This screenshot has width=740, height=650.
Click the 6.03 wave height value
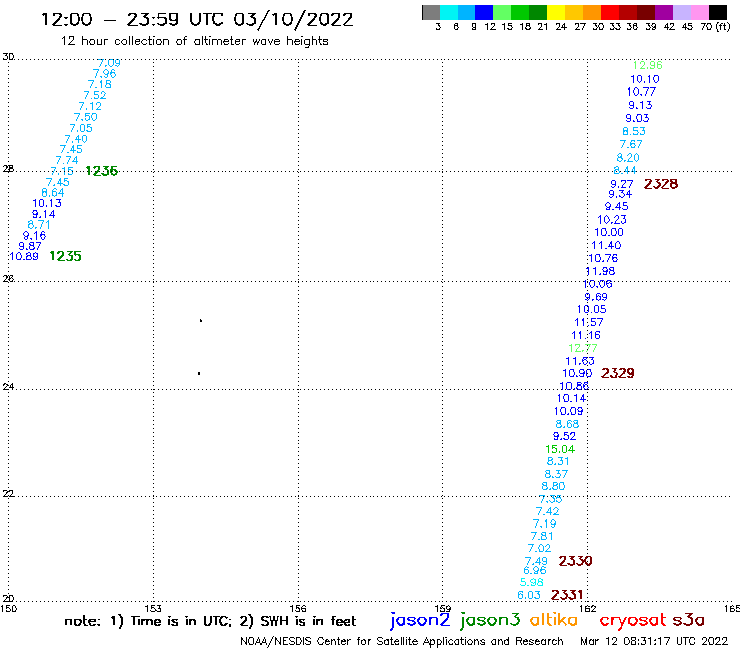(x=529, y=595)
